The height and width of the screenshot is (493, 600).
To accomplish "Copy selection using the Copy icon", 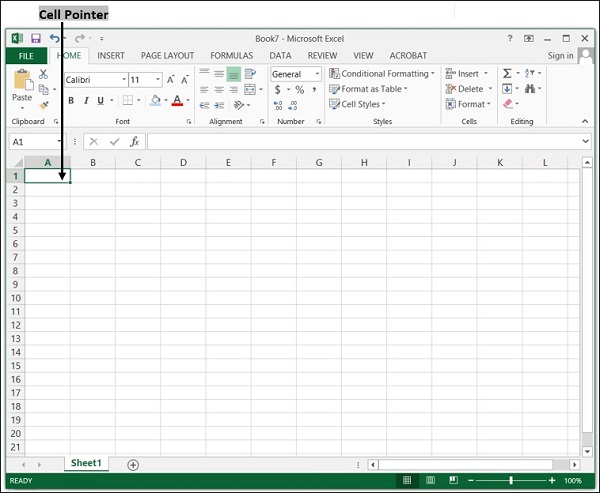I will 44,89.
